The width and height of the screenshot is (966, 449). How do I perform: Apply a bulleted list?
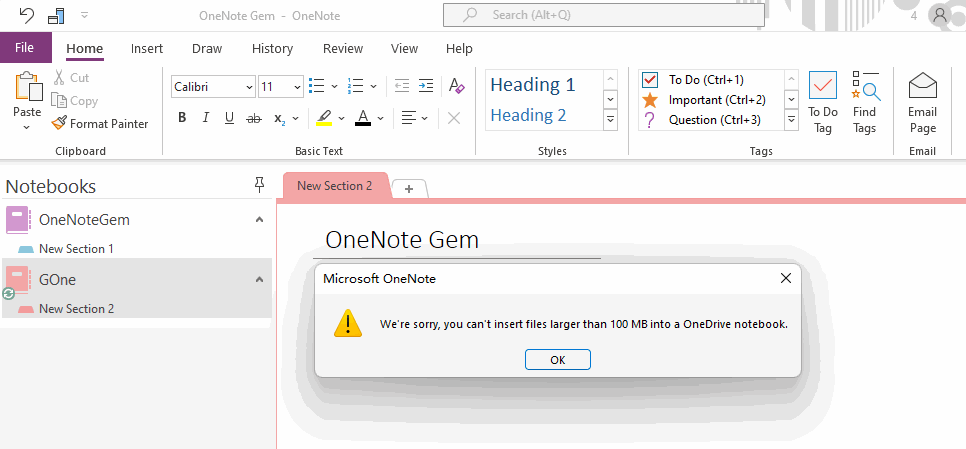point(317,86)
